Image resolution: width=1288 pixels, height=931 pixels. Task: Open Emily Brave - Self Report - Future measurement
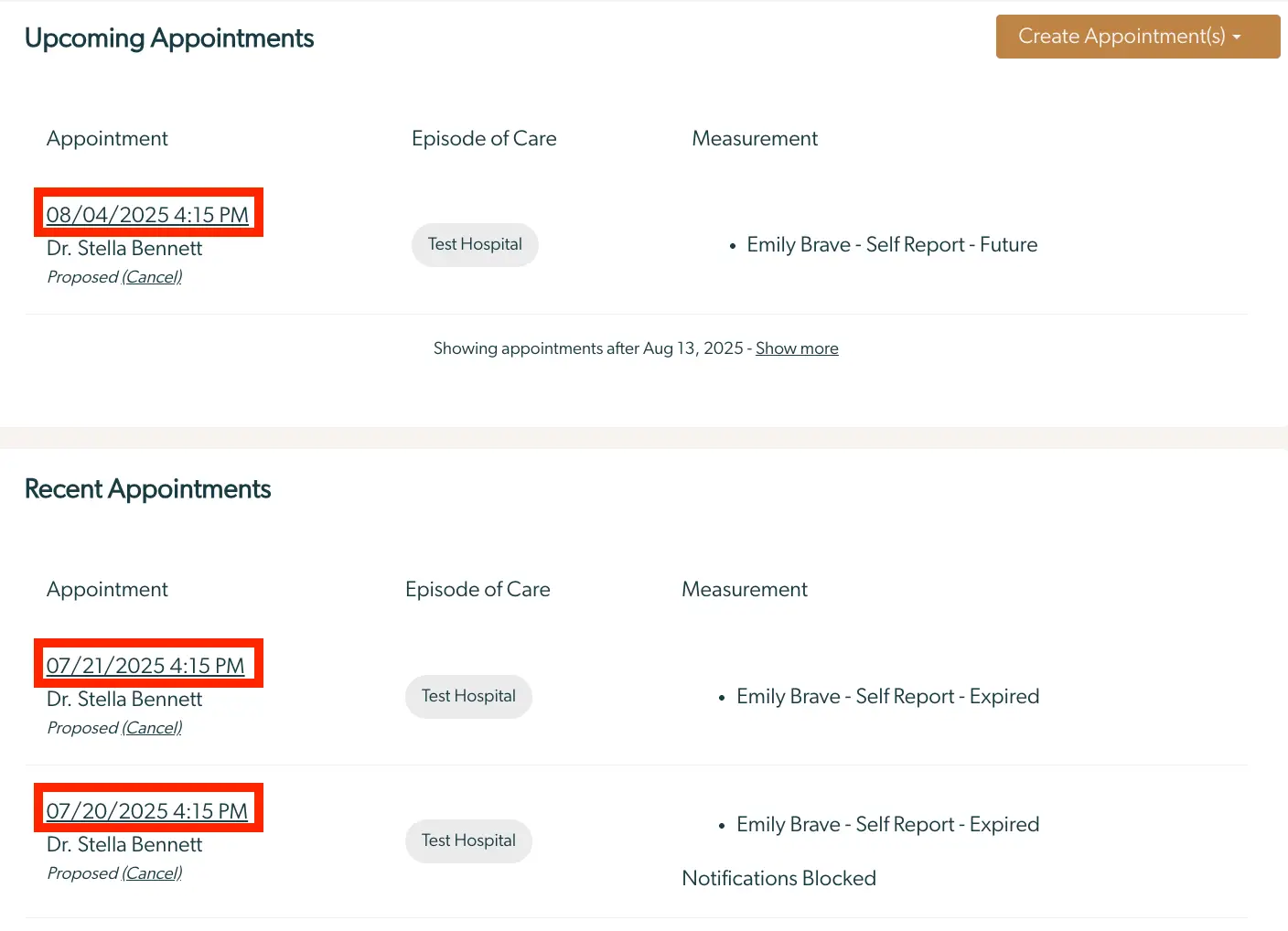point(892,244)
